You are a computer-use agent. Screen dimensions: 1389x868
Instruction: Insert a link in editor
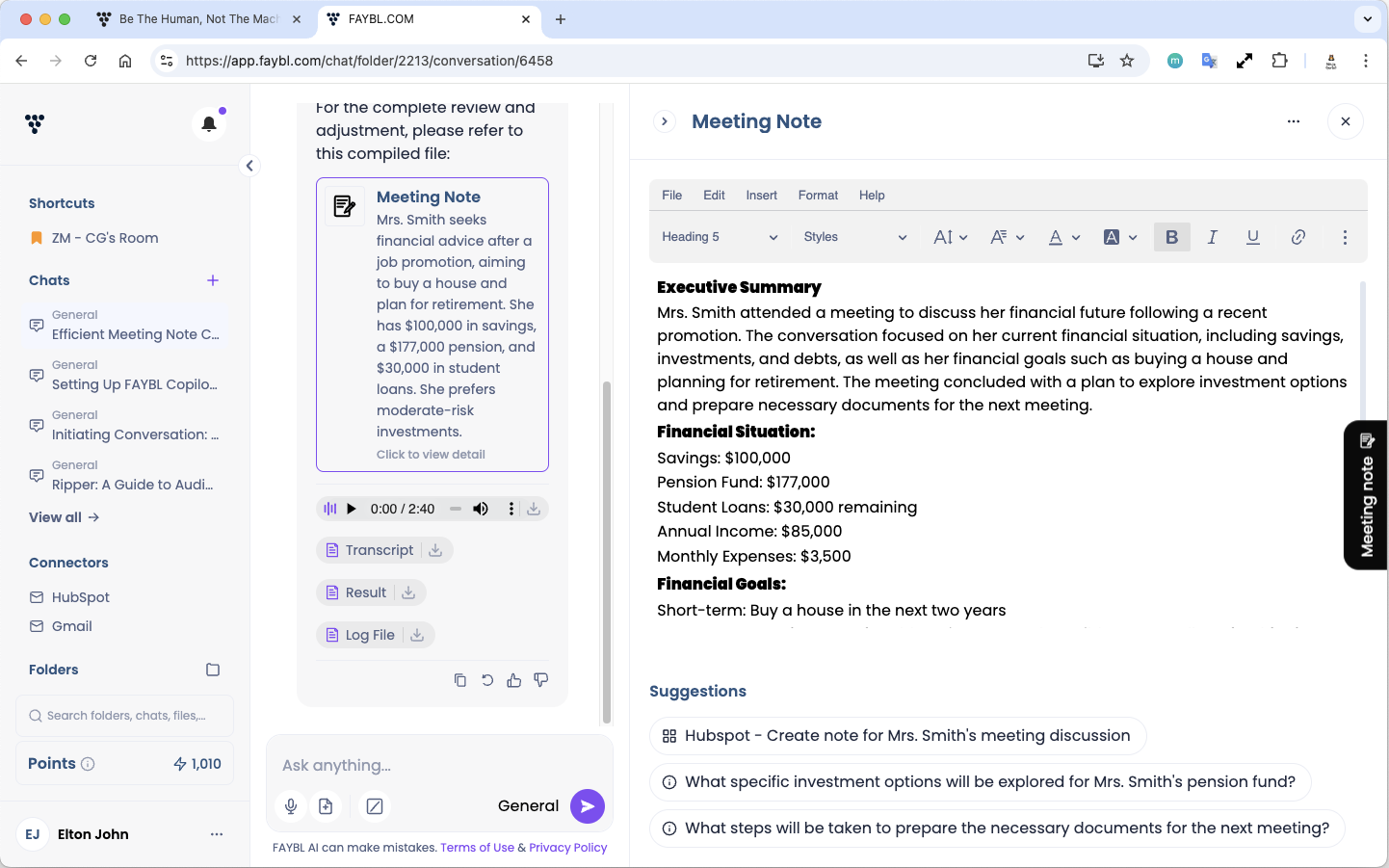[1298, 237]
